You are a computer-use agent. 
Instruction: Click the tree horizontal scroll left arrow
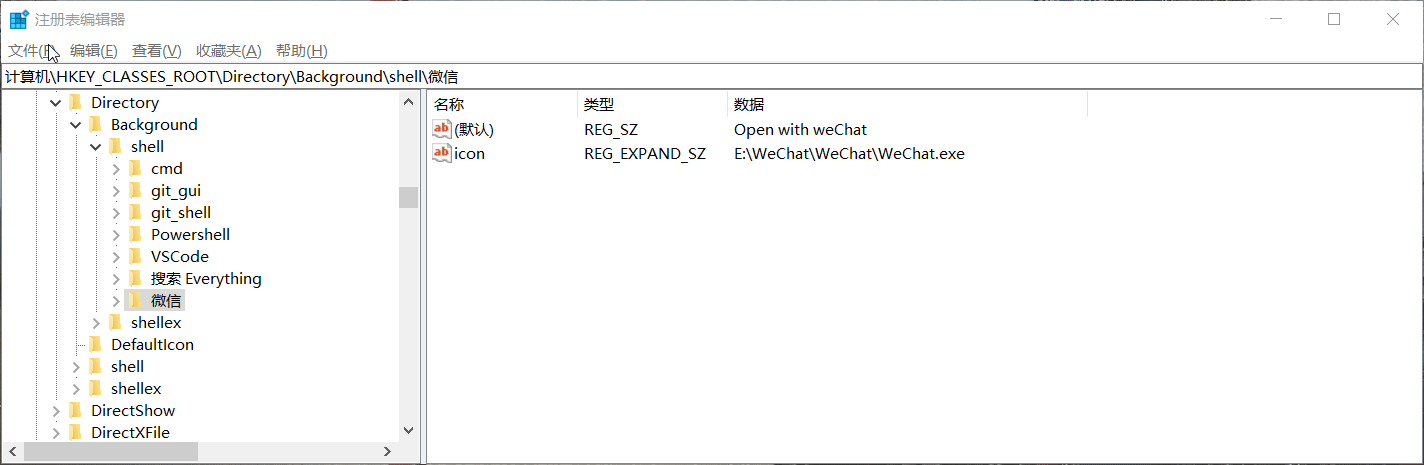pos(12,452)
